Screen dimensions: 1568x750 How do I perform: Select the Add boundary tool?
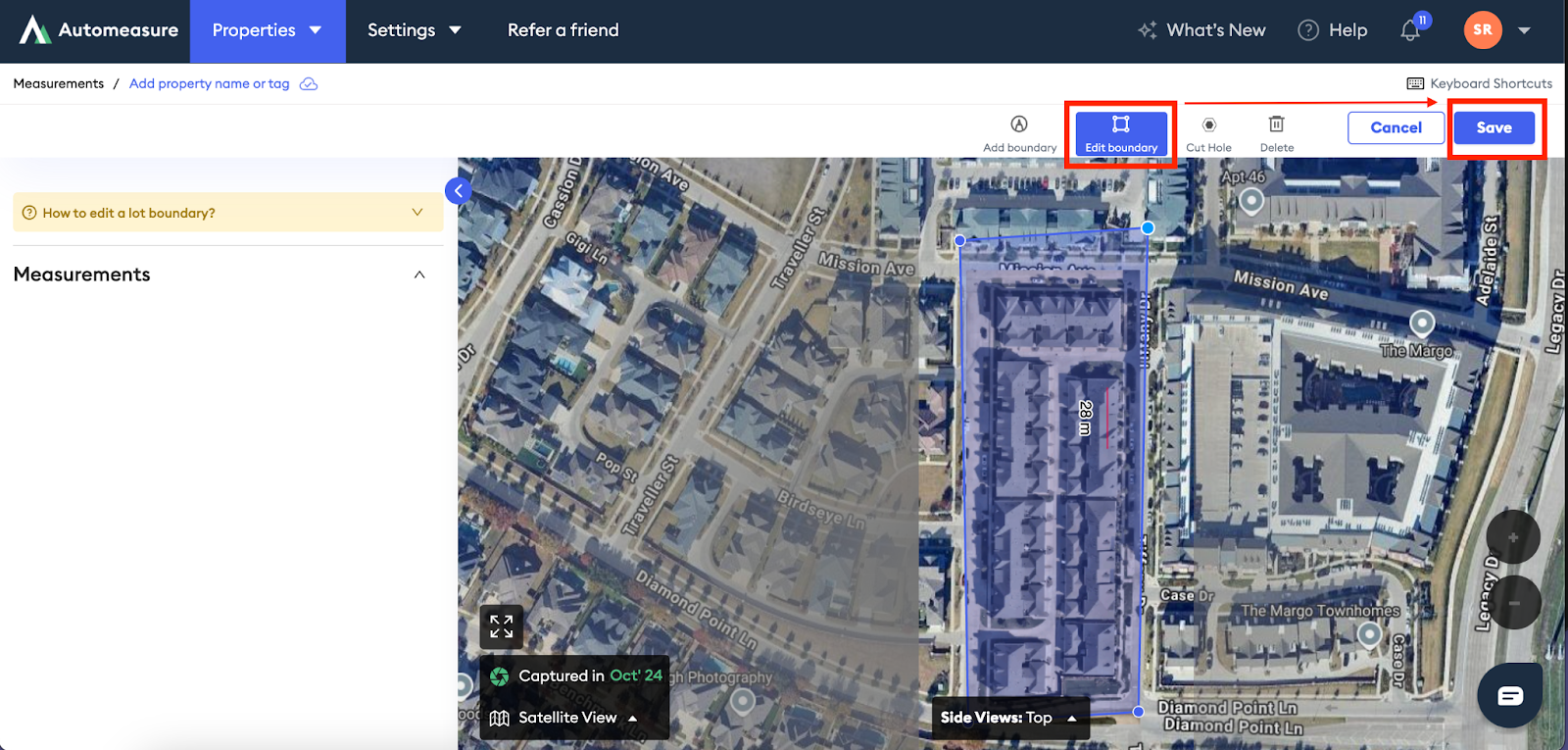click(1019, 133)
